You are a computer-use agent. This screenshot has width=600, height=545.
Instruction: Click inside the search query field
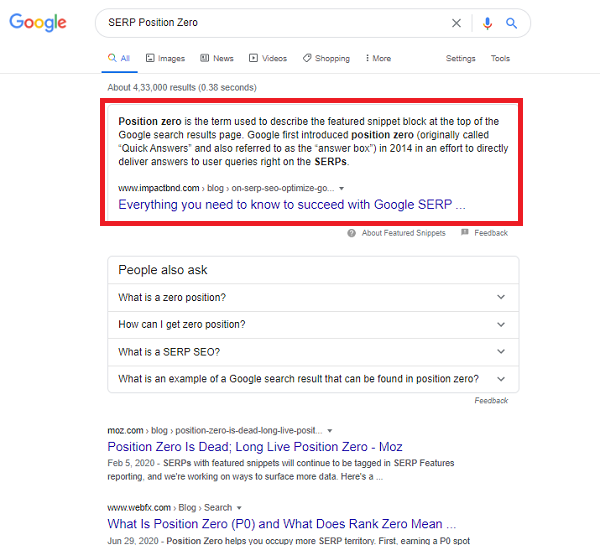point(276,23)
